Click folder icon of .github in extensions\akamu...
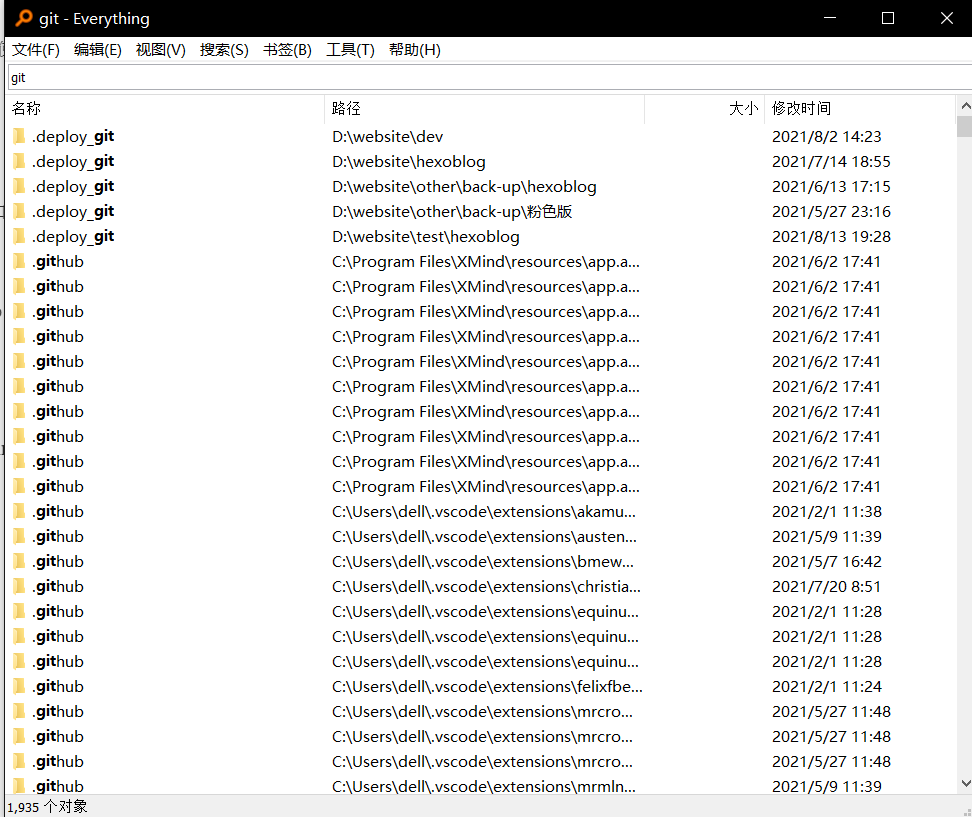Image resolution: width=972 pixels, height=817 pixels. point(19,511)
